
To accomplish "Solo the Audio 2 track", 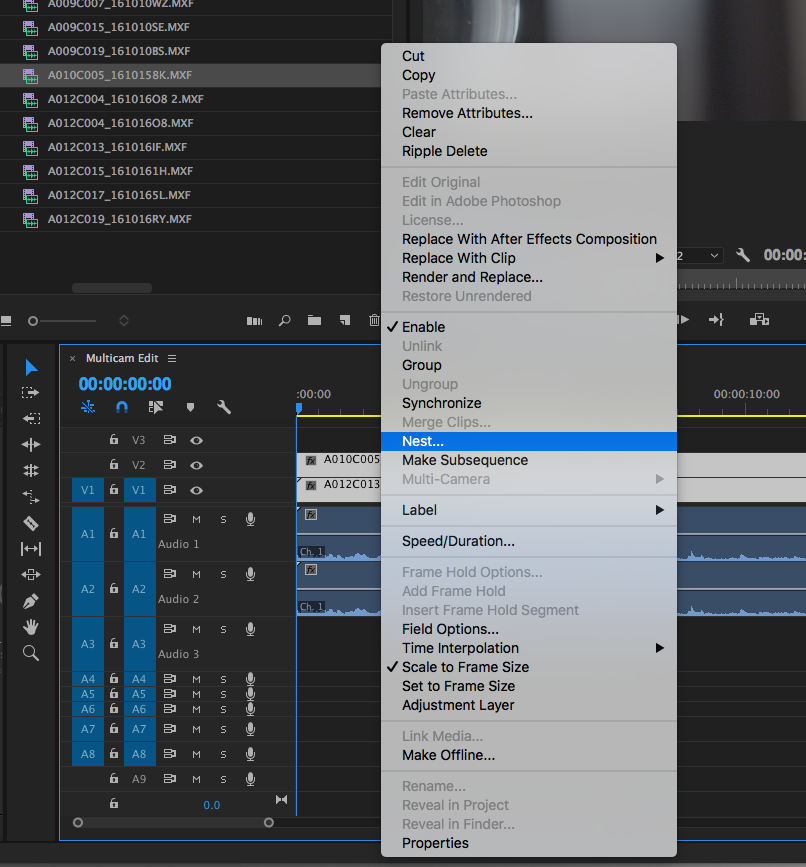I will (x=223, y=574).
